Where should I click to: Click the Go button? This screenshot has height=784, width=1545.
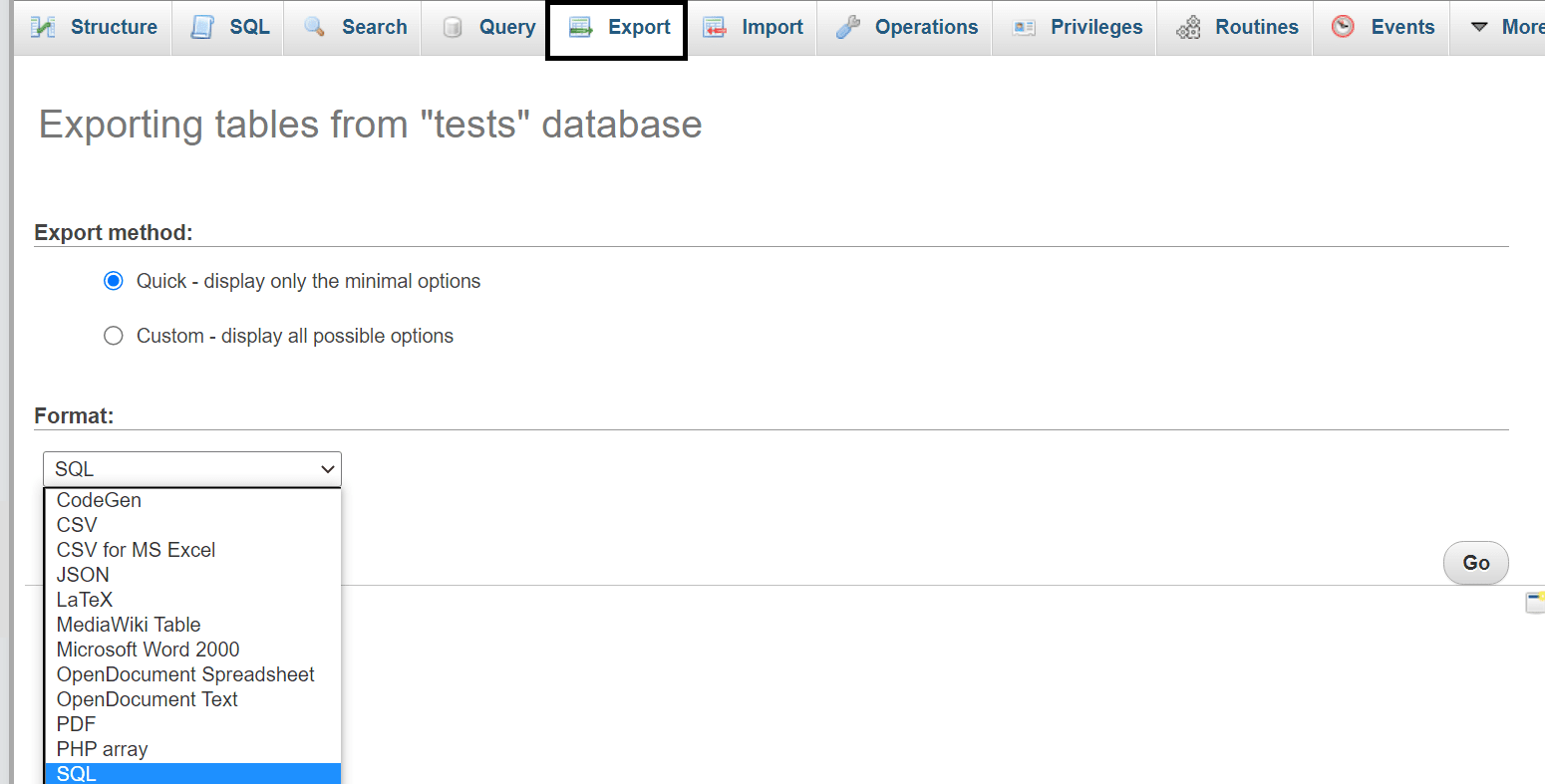click(x=1476, y=563)
